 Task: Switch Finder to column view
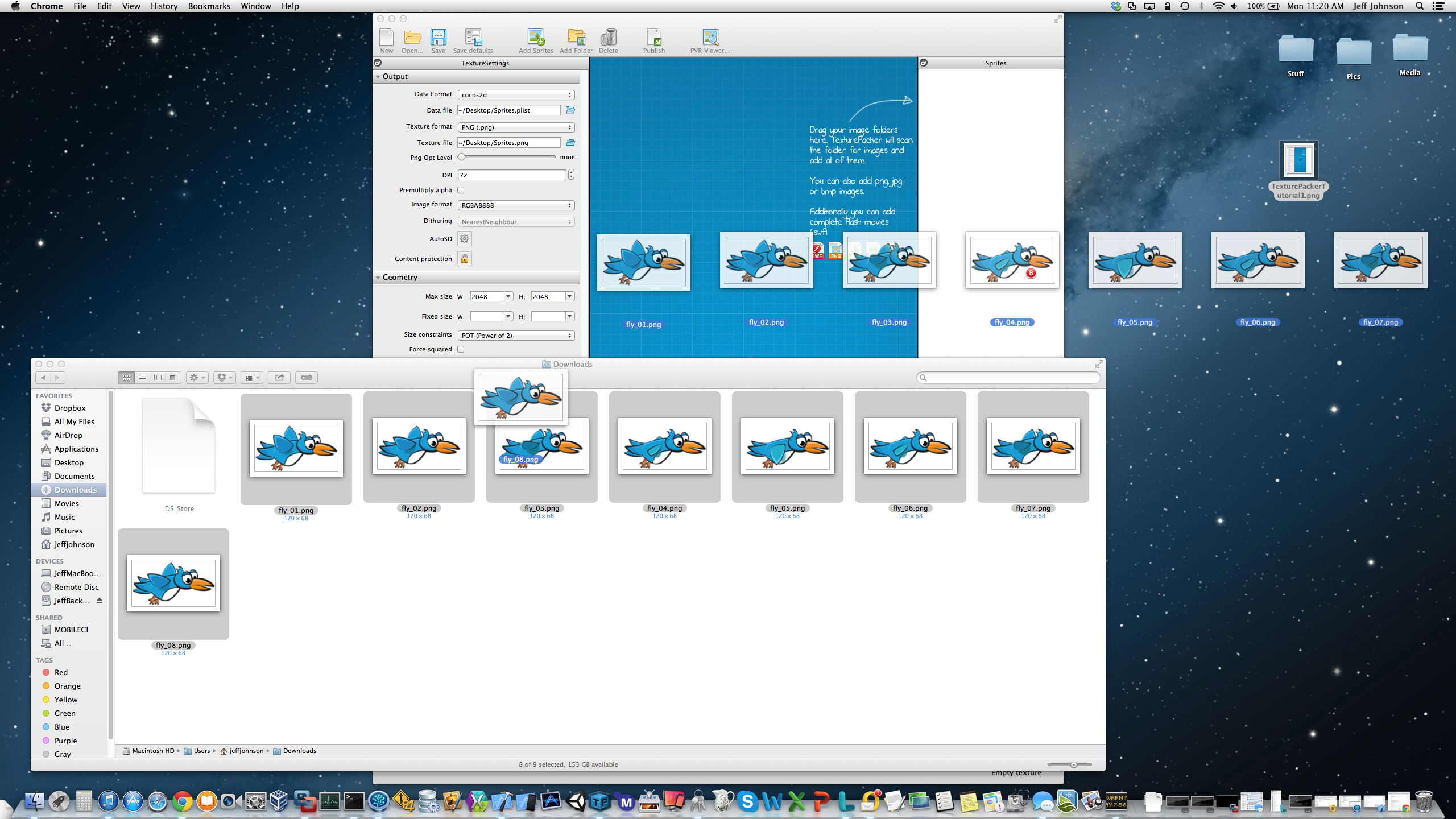tap(158, 378)
